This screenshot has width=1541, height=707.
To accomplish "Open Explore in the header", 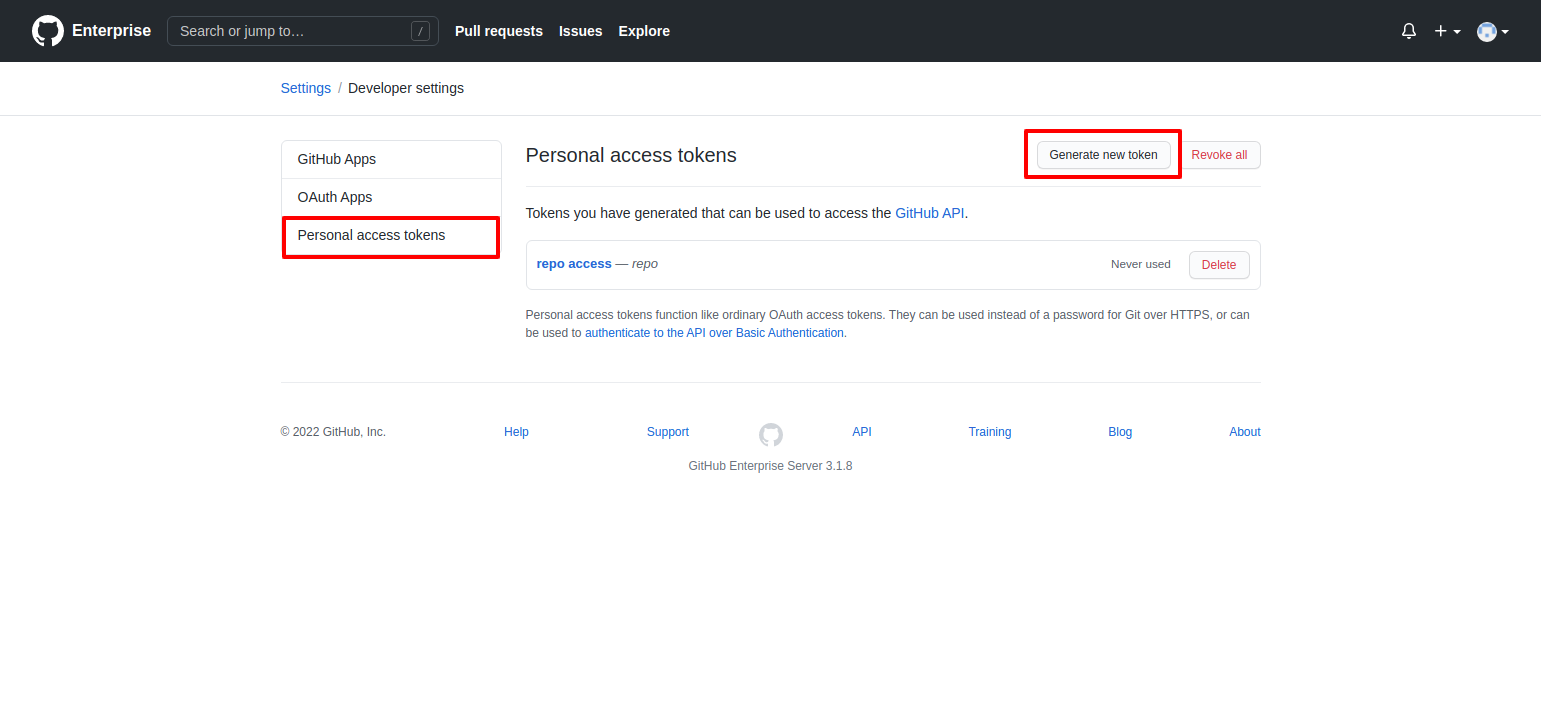I will coord(644,31).
